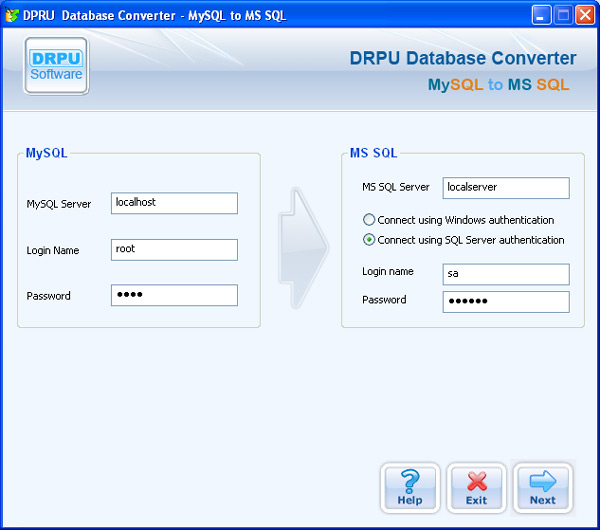
Task: Click the MySQL Login Name field containing root
Action: (x=174, y=250)
